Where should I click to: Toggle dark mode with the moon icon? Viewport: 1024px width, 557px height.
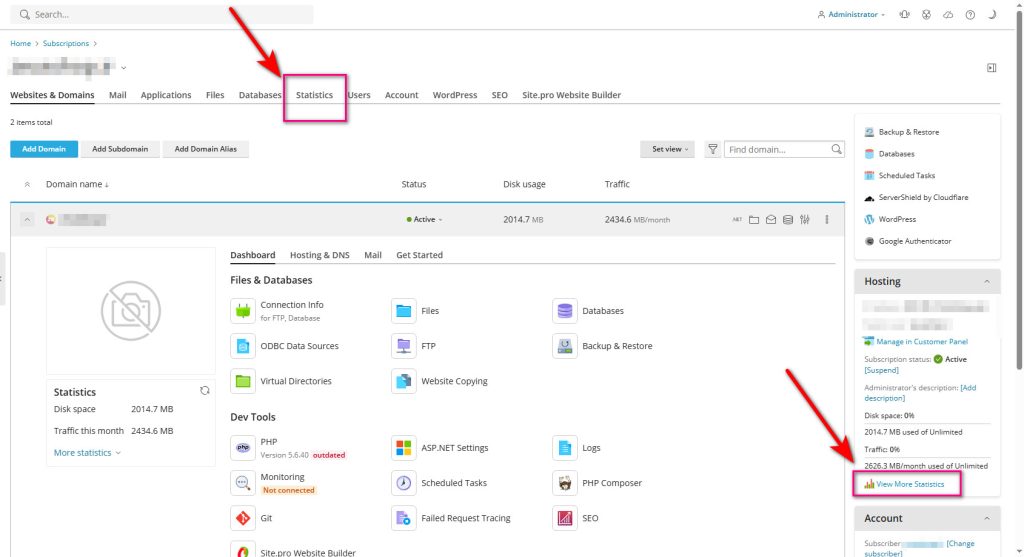992,15
